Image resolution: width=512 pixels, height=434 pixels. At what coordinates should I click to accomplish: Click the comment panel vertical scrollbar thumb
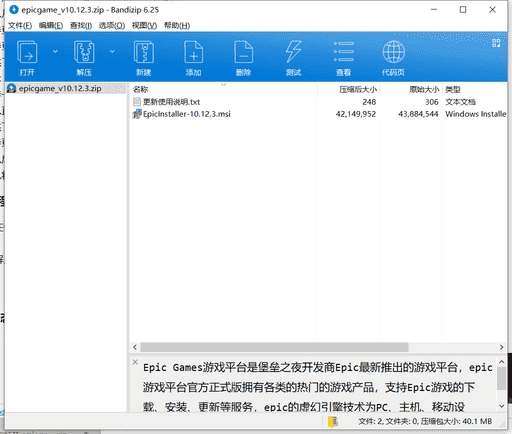pos(502,379)
